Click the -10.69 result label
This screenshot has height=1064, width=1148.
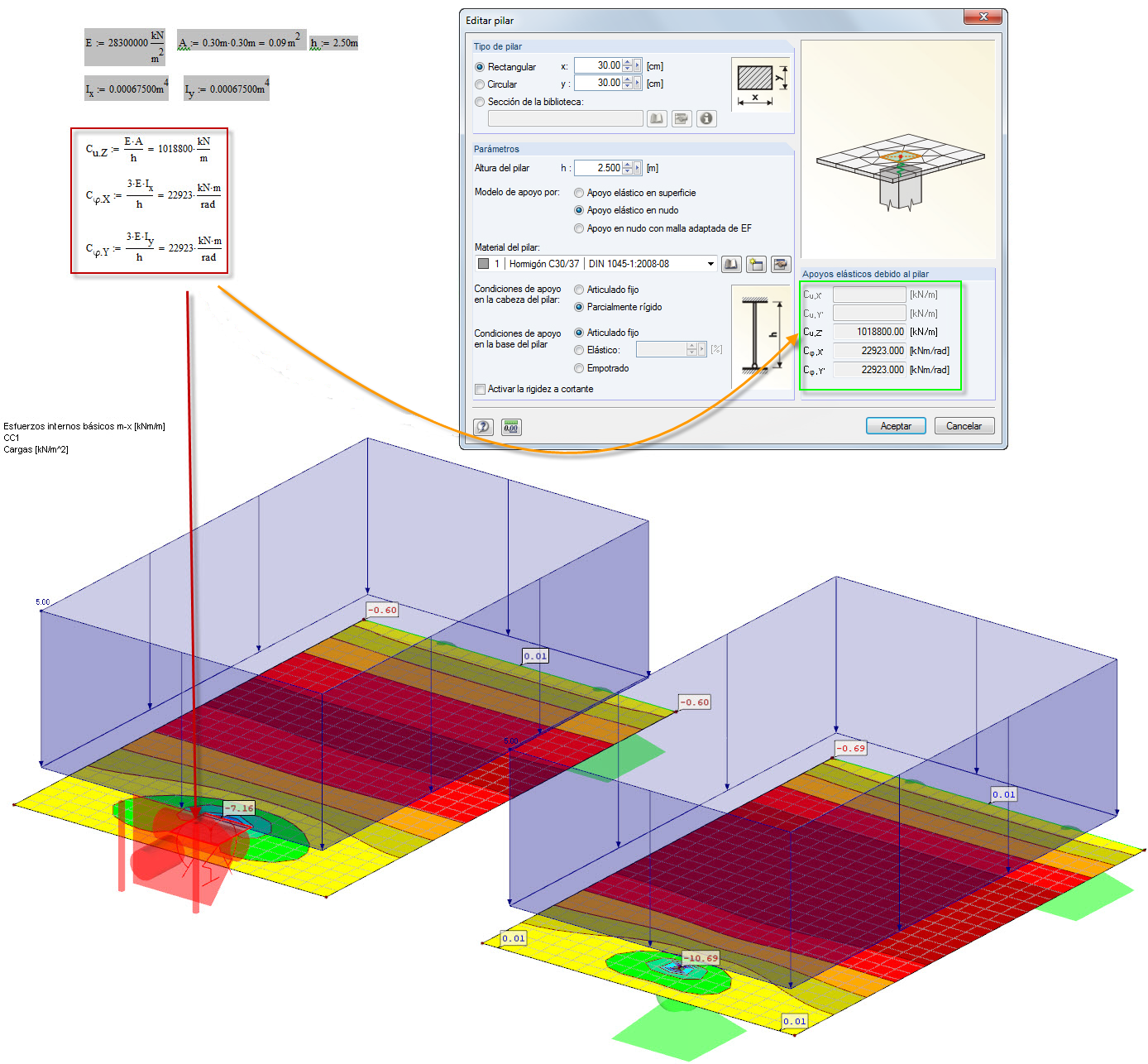tap(701, 958)
